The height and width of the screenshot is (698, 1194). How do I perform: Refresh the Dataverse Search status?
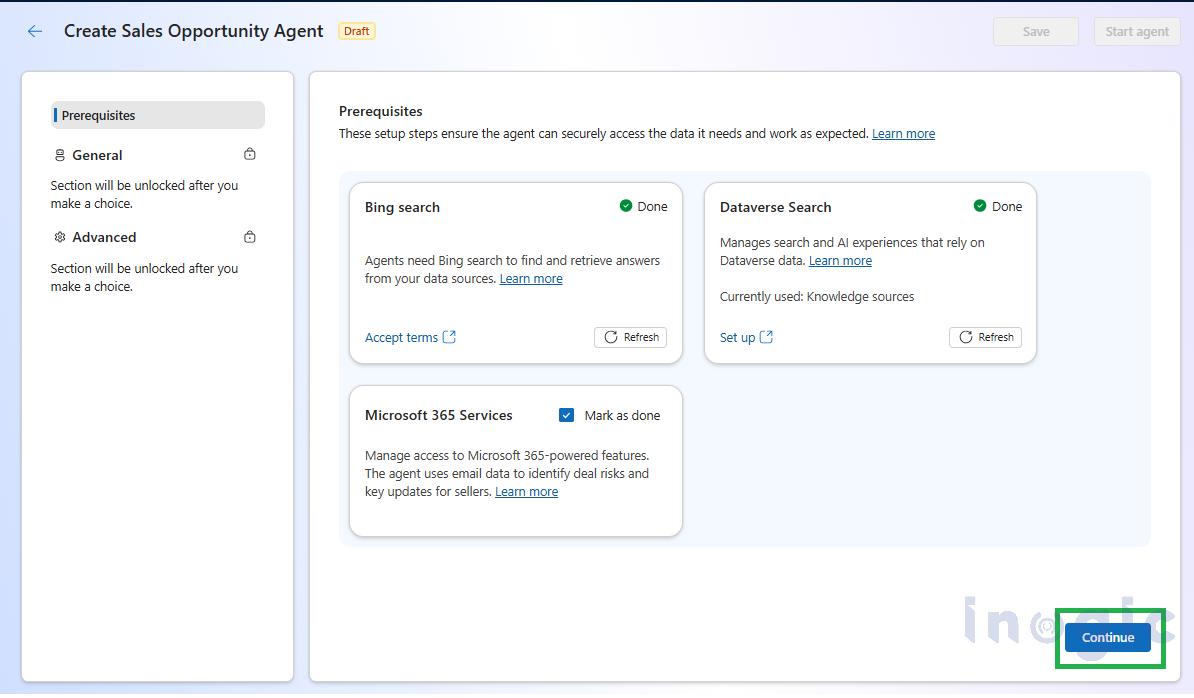(x=985, y=337)
